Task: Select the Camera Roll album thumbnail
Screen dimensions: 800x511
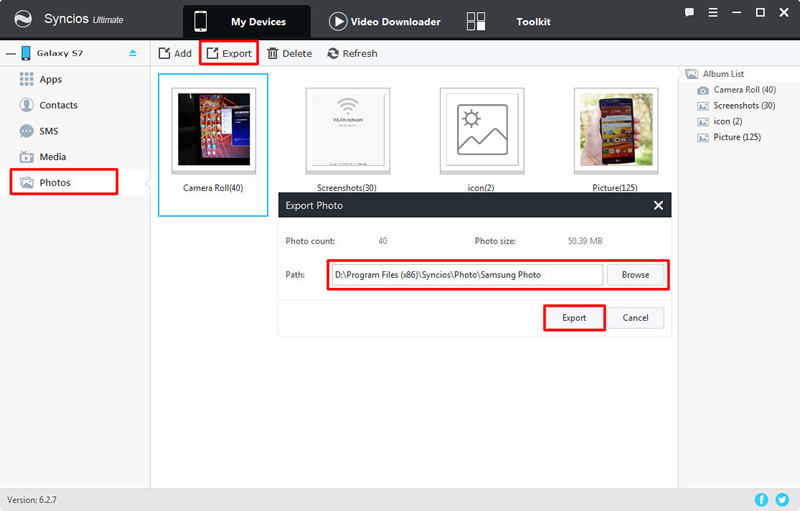Action: 214,130
